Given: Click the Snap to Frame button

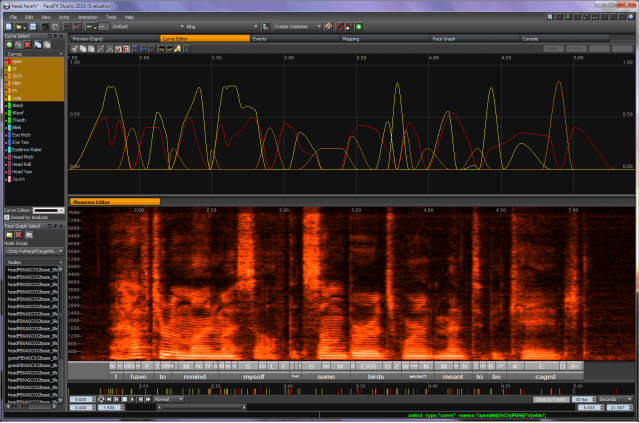Looking at the screenshot, I should click(x=551, y=399).
